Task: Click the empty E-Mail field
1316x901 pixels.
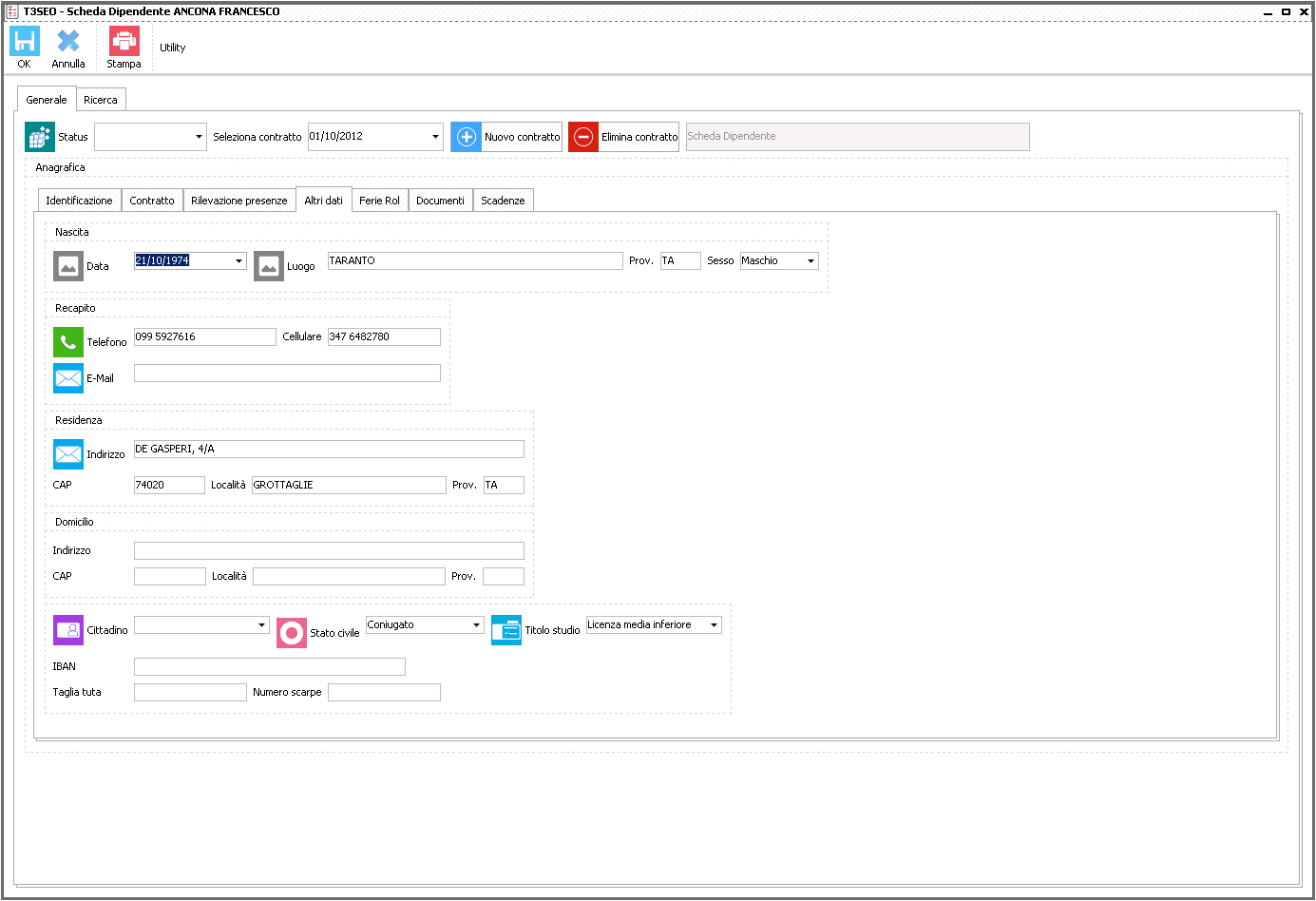Action: tap(287, 373)
